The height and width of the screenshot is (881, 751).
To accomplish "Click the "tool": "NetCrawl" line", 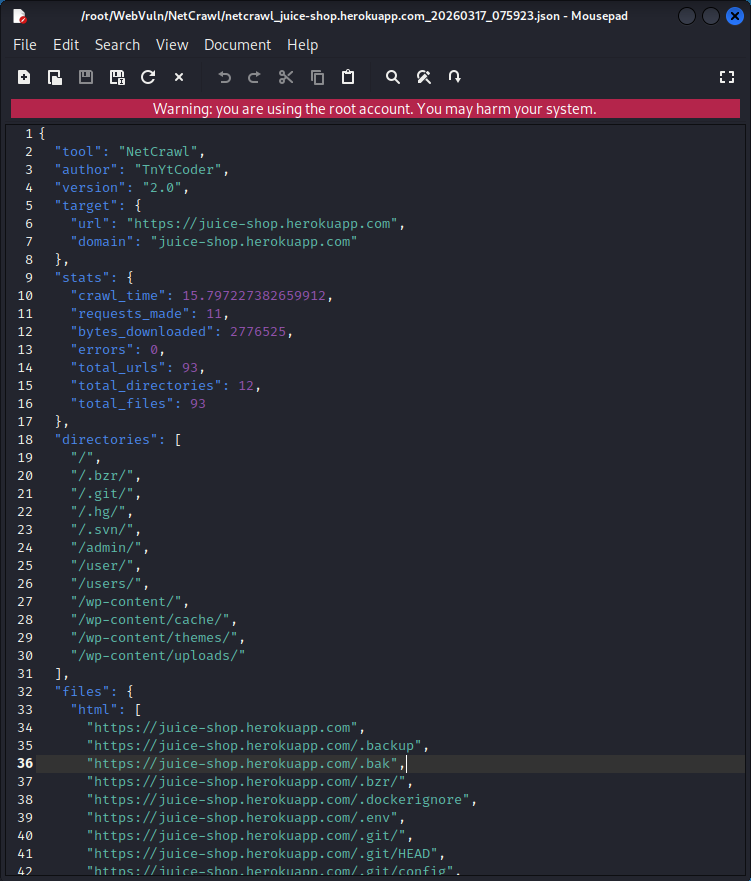I will [x=130, y=152].
